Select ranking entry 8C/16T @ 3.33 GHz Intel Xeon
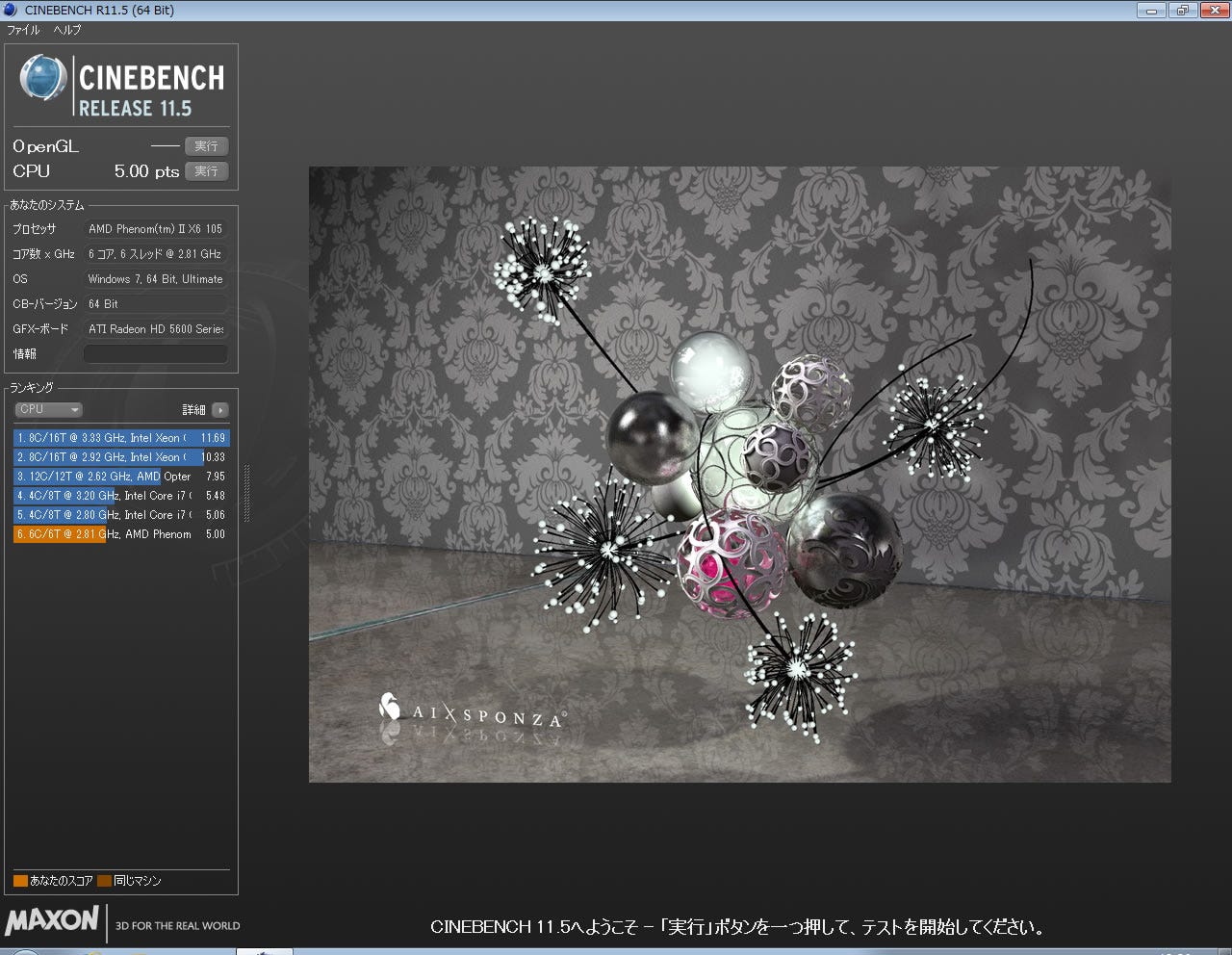 [x=121, y=438]
